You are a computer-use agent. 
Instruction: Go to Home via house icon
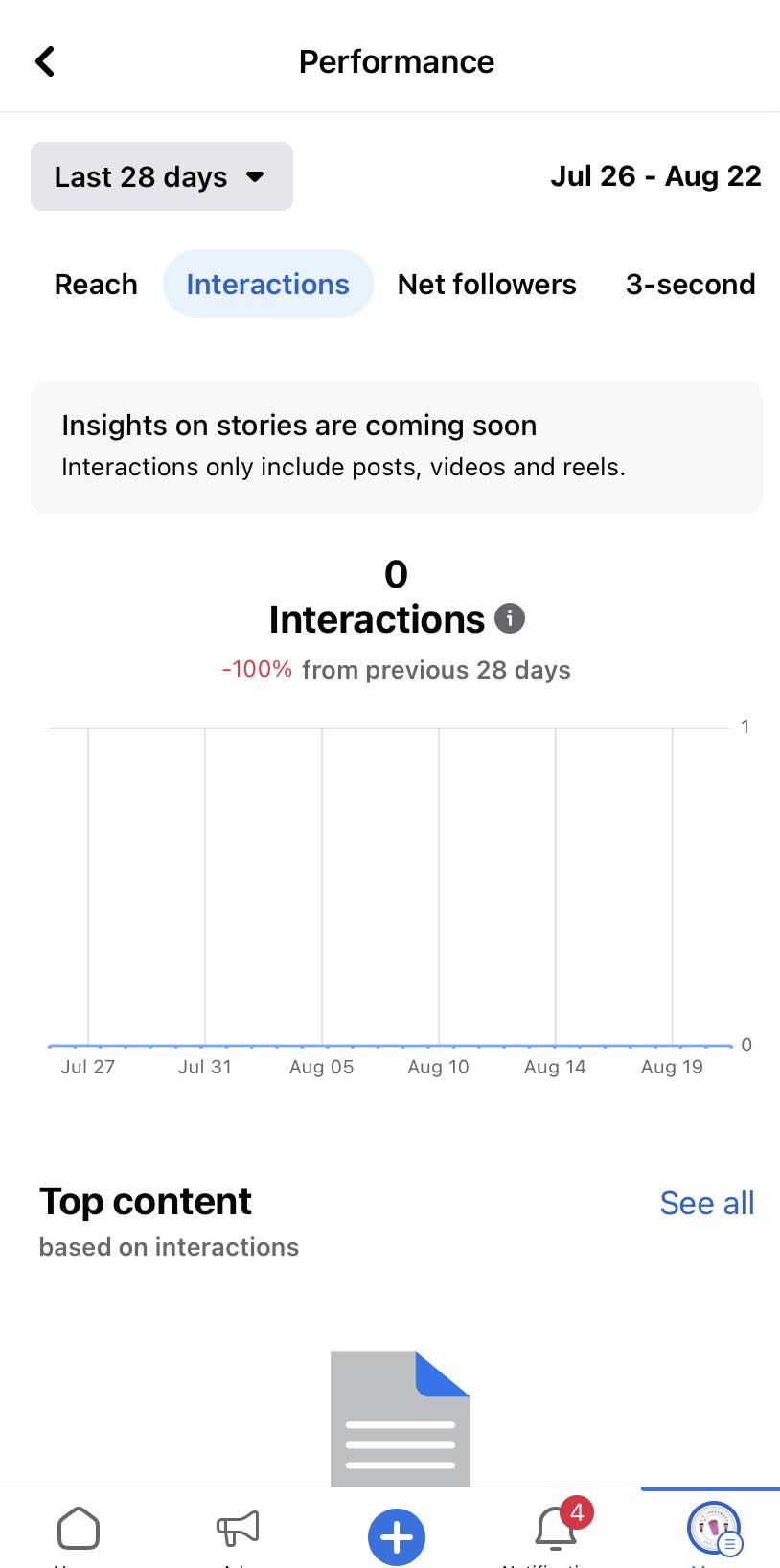click(x=79, y=1529)
